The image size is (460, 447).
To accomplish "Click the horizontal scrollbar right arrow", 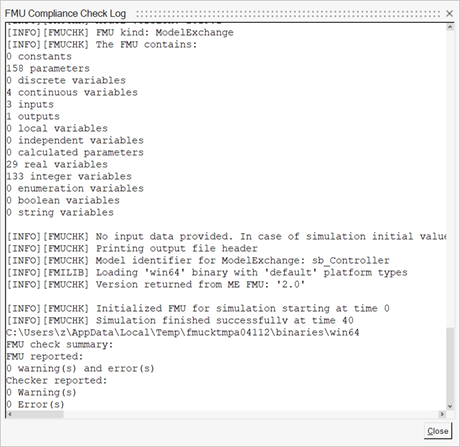I will click(x=442, y=414).
